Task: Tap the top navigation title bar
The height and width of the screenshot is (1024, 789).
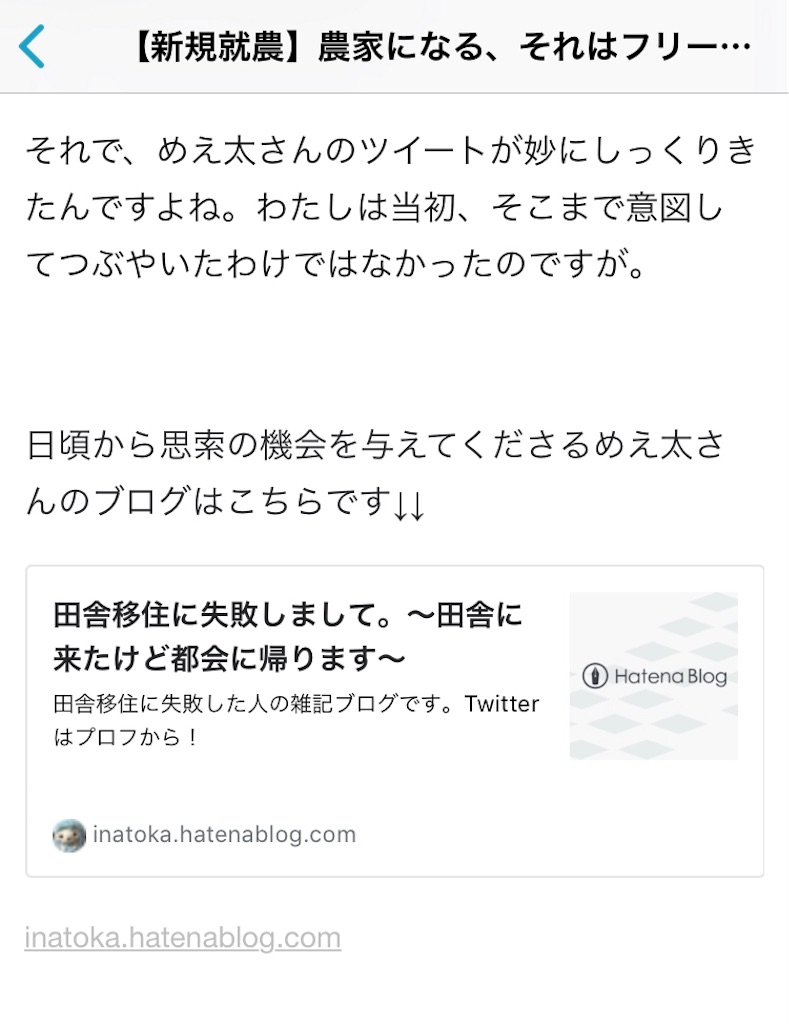Action: (394, 46)
